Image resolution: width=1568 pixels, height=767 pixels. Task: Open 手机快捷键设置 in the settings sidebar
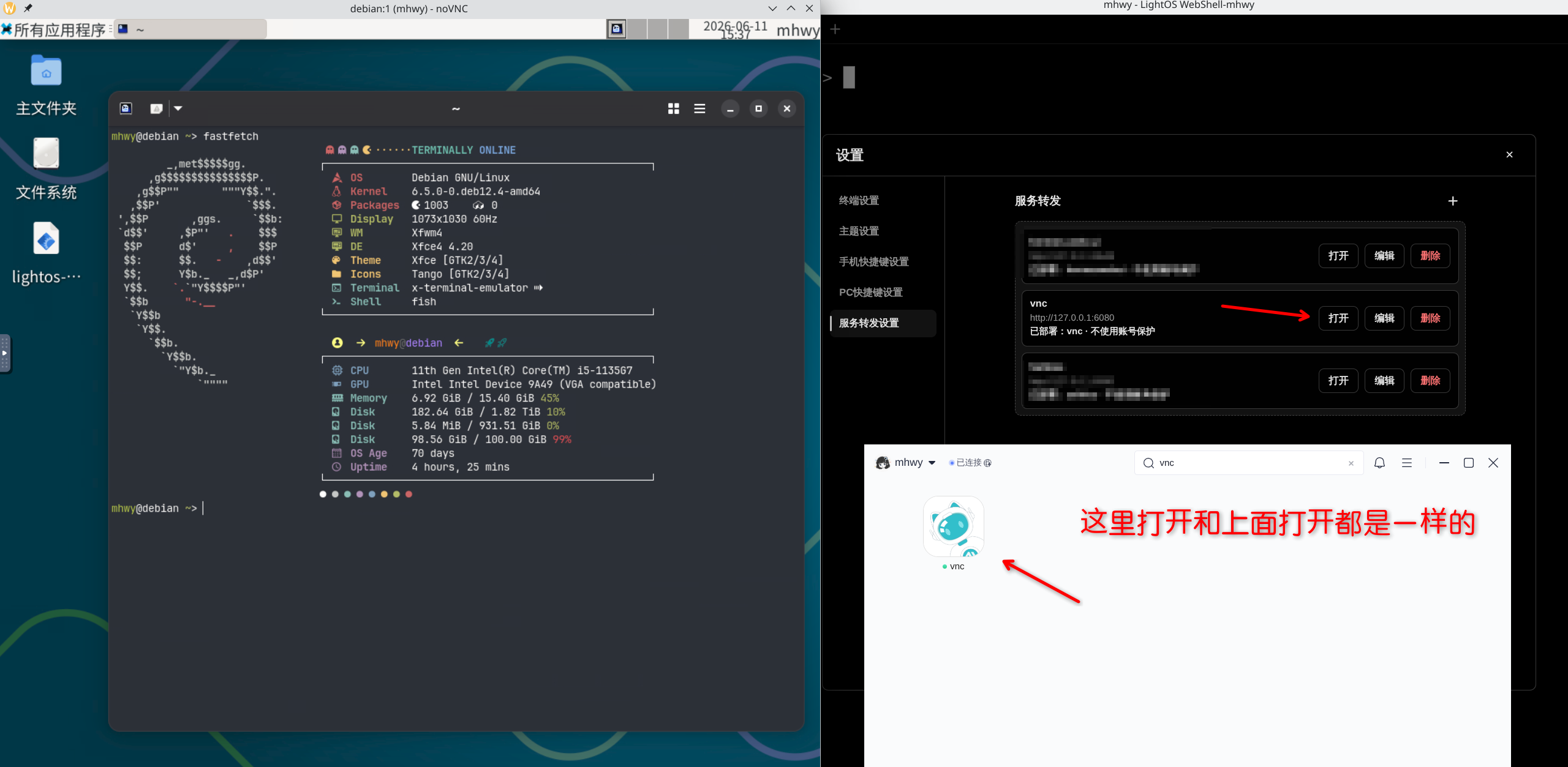click(x=873, y=261)
